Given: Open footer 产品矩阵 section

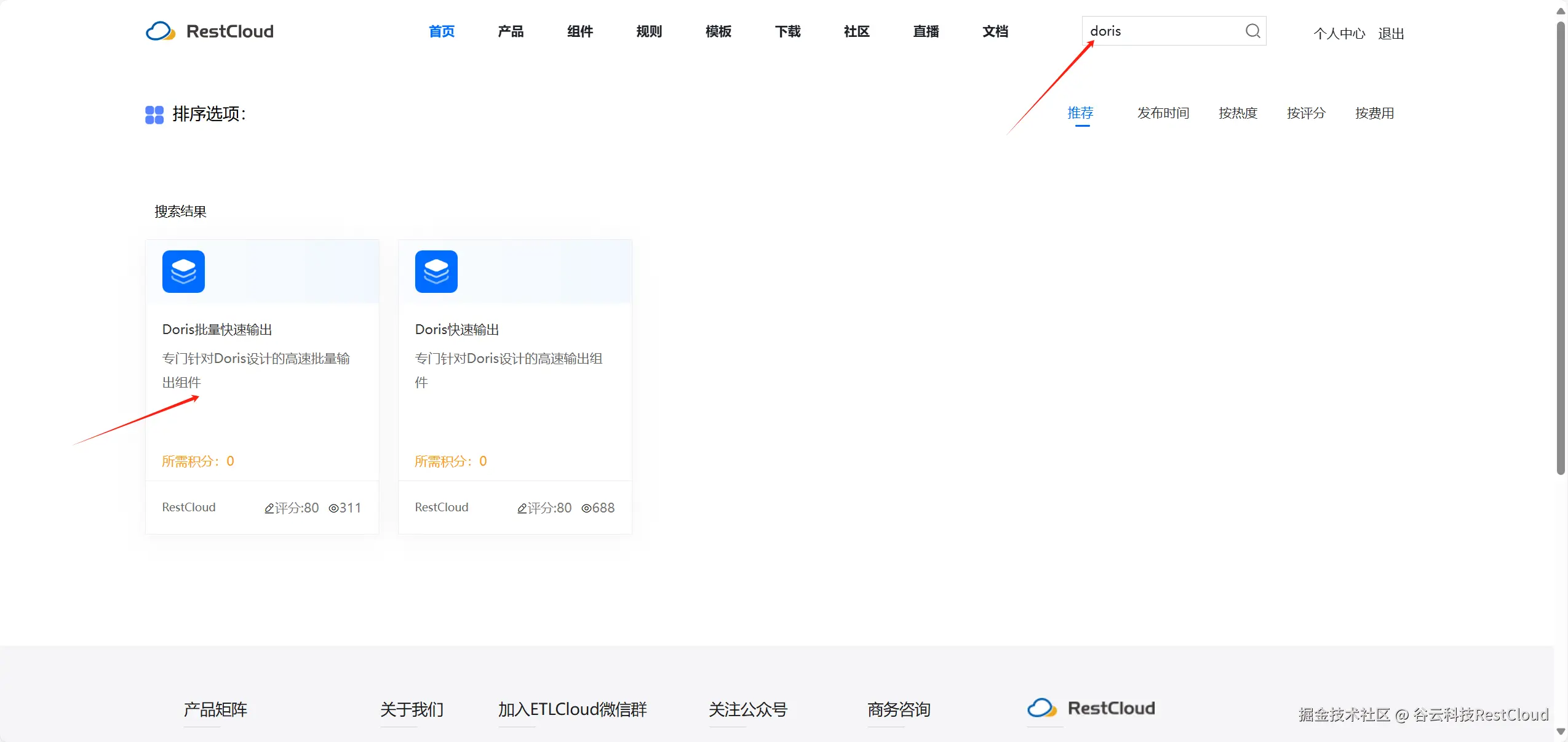Looking at the screenshot, I should coord(215,709).
